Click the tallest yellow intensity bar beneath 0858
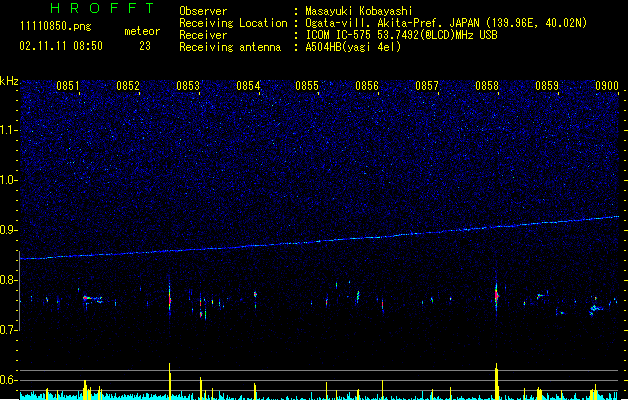 [497, 381]
